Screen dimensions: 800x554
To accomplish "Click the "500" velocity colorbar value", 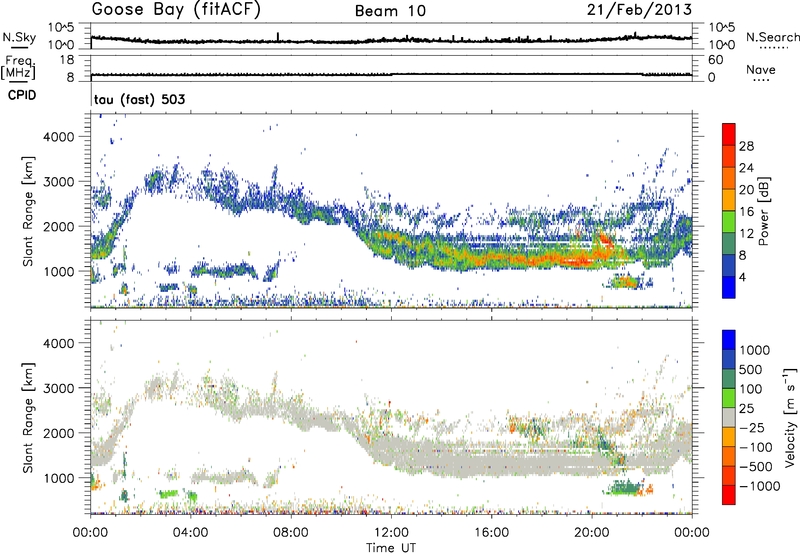I will (751, 369).
